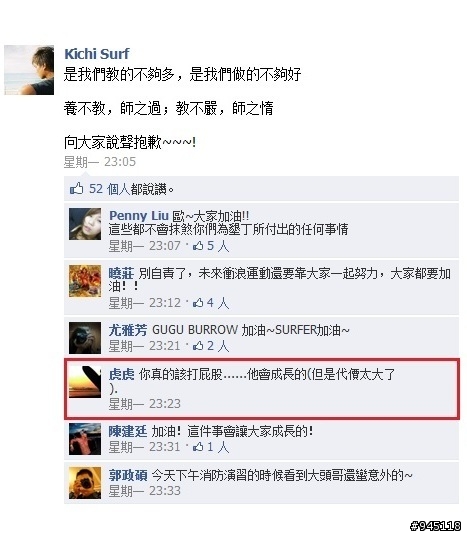Open Penny Liu name link
This screenshot has height=534, width=467.
point(139,216)
